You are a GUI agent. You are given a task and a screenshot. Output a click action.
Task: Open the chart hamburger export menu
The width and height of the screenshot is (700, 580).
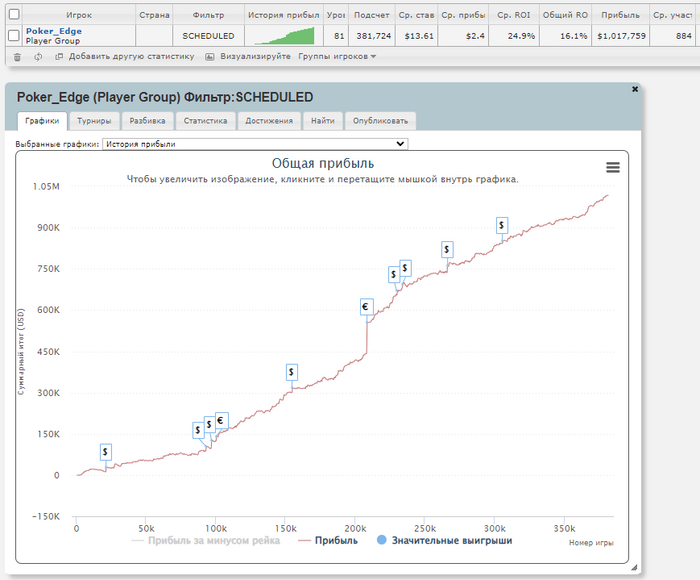coord(612,167)
